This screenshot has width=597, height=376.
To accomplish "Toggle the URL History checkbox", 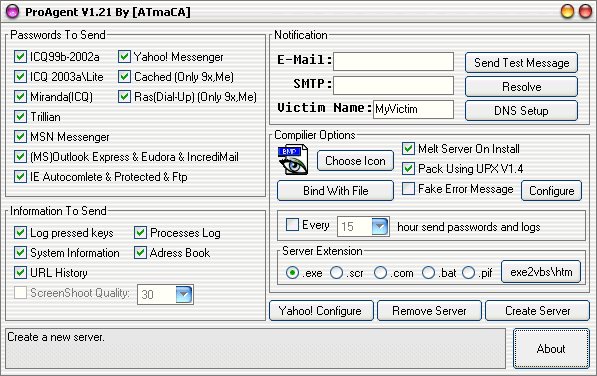I will (x=20, y=272).
